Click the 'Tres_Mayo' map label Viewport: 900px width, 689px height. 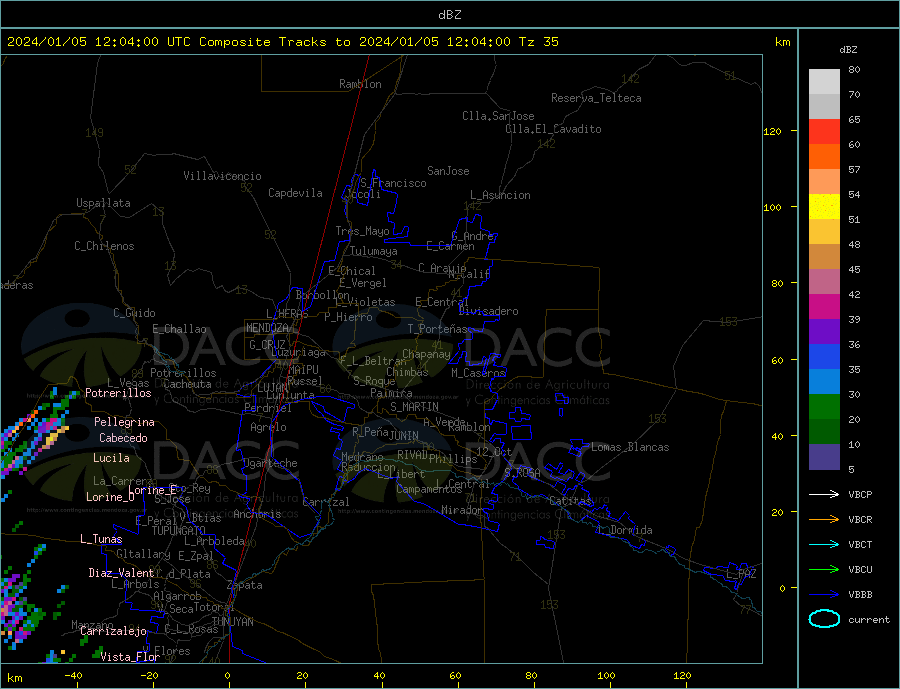tap(363, 231)
